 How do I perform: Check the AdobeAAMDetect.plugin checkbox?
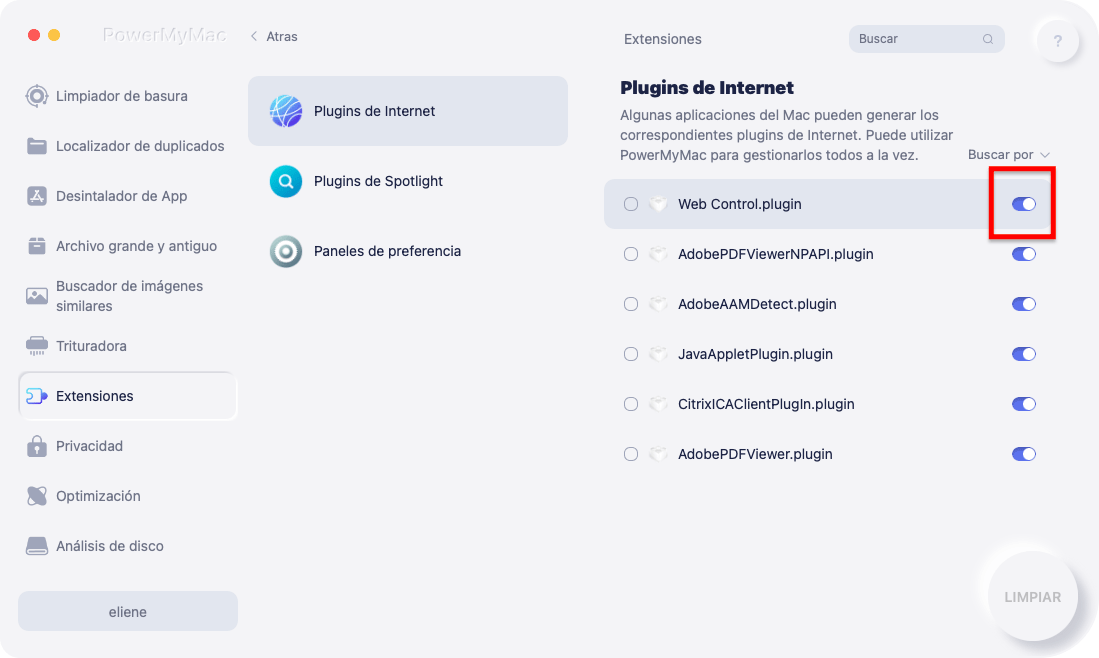631,304
